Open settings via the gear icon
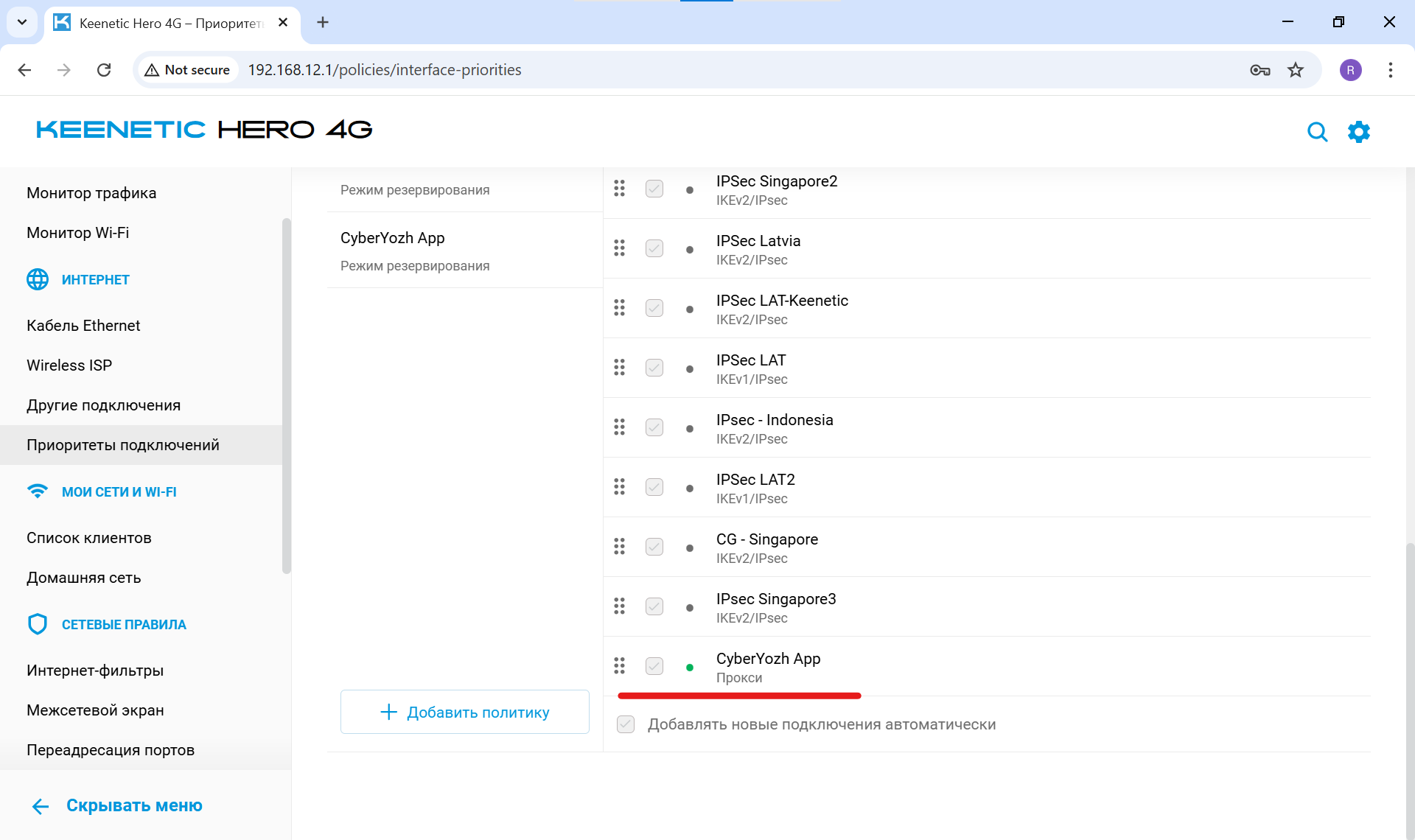 click(1358, 132)
